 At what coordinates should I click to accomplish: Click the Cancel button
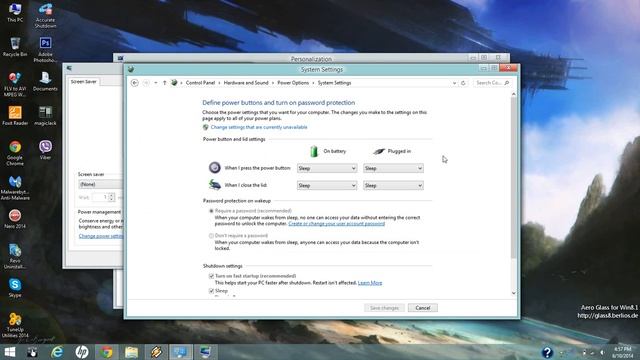pos(422,308)
